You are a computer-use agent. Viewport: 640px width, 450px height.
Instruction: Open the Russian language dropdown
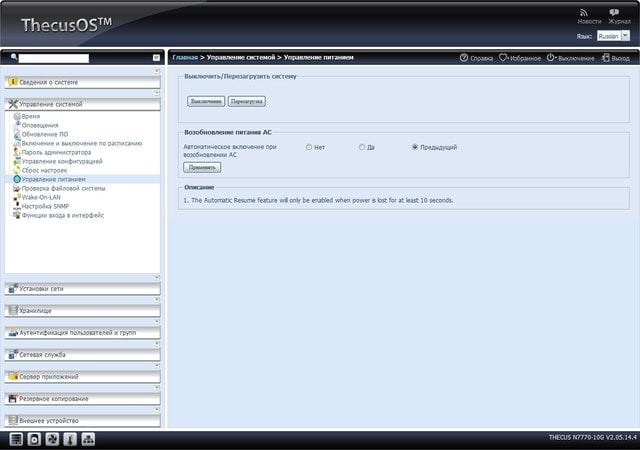613,36
